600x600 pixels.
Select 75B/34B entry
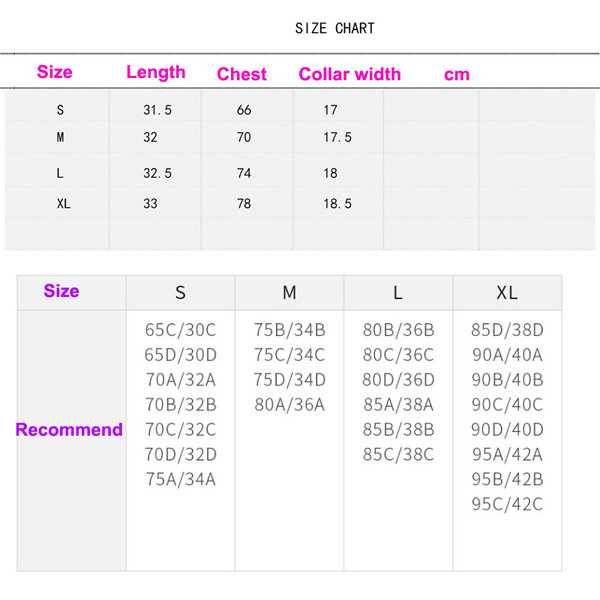[290, 330]
